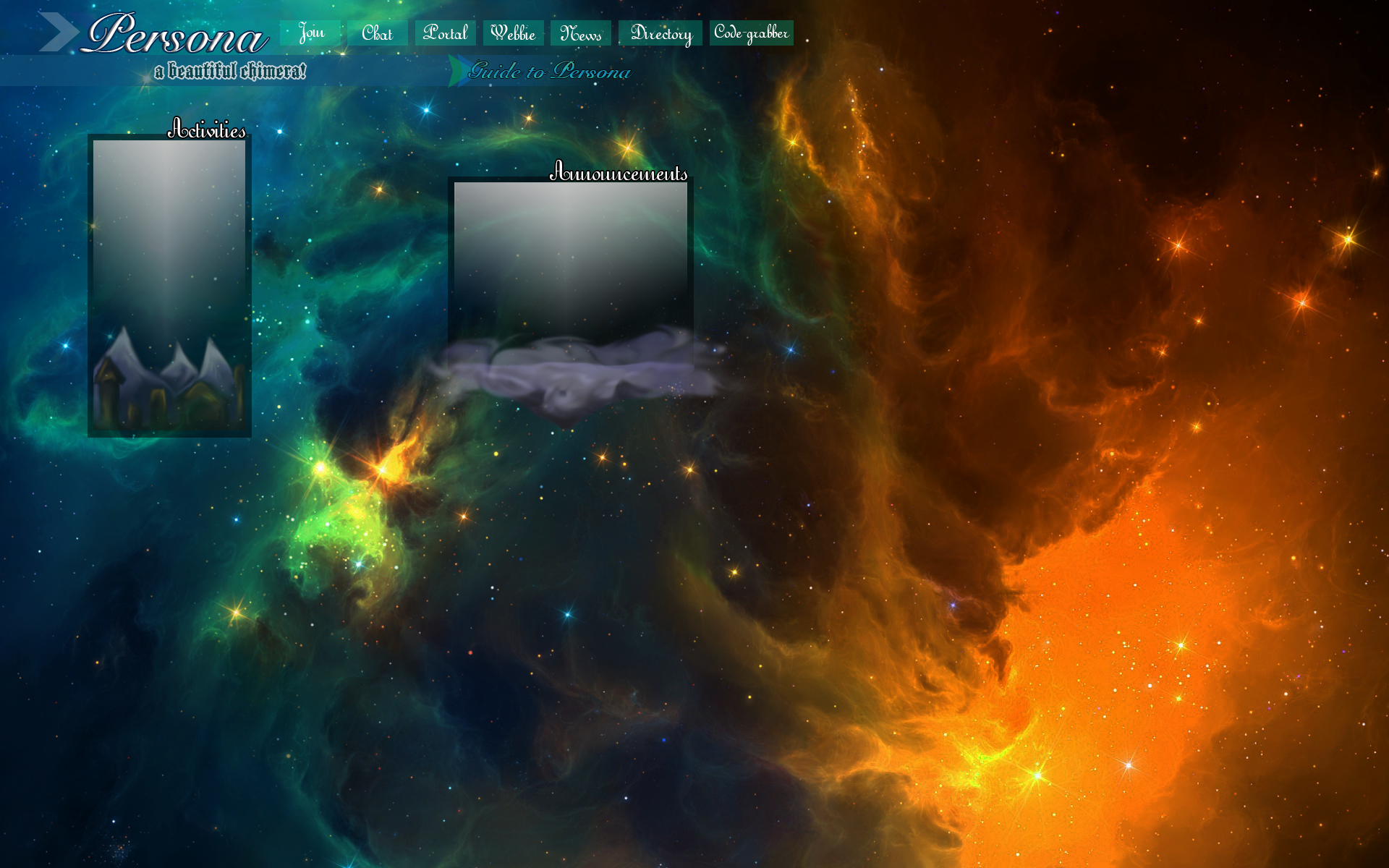
Task: Click inside the Activities panel box
Action: tap(169, 231)
